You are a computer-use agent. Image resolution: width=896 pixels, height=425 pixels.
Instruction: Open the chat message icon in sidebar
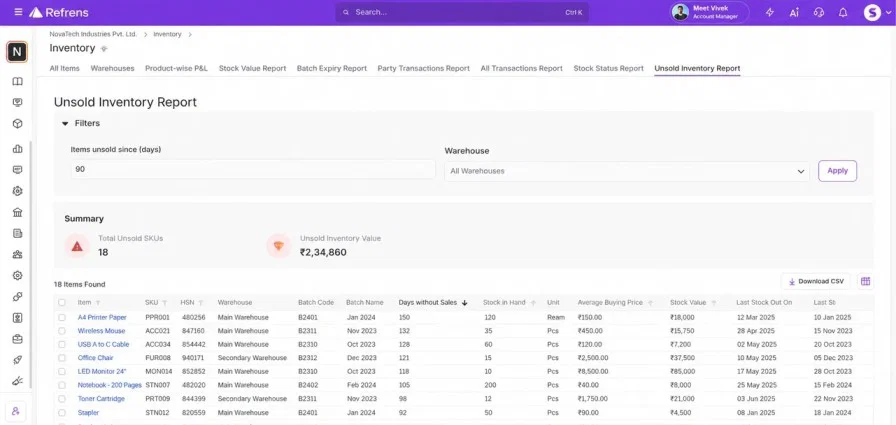pos(17,170)
